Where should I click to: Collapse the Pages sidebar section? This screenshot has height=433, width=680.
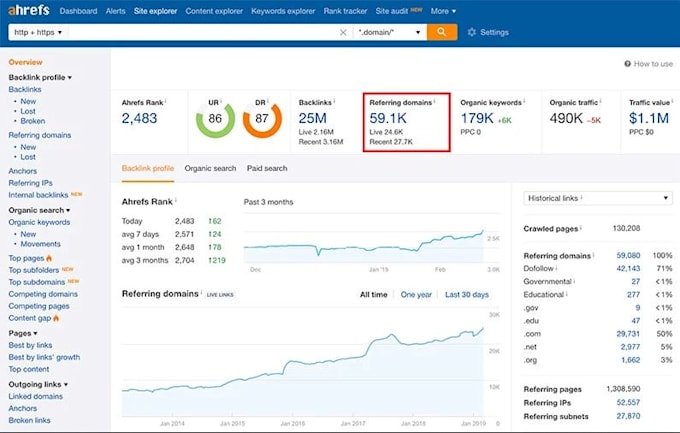(23, 333)
